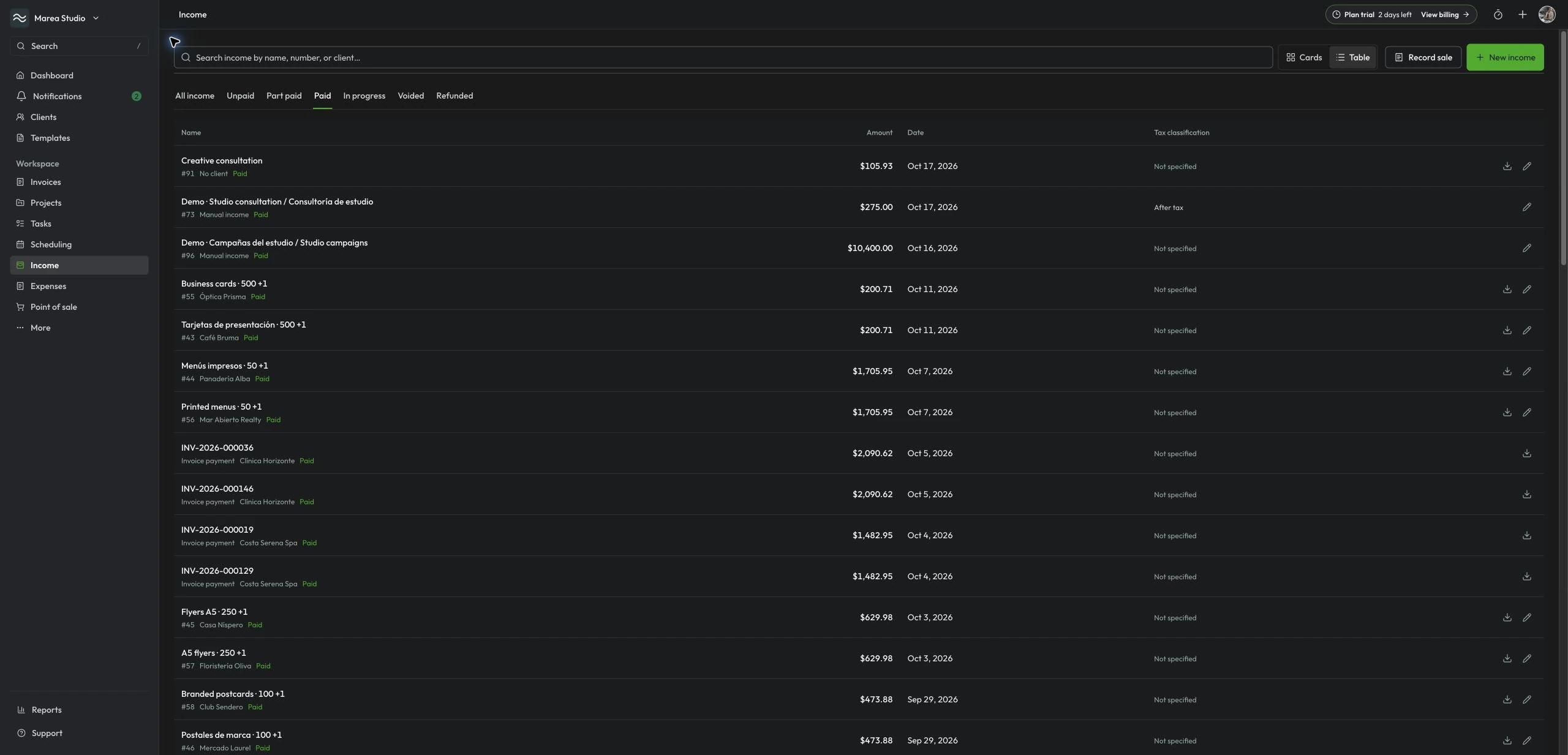Open the Unpaid tab

point(240,96)
